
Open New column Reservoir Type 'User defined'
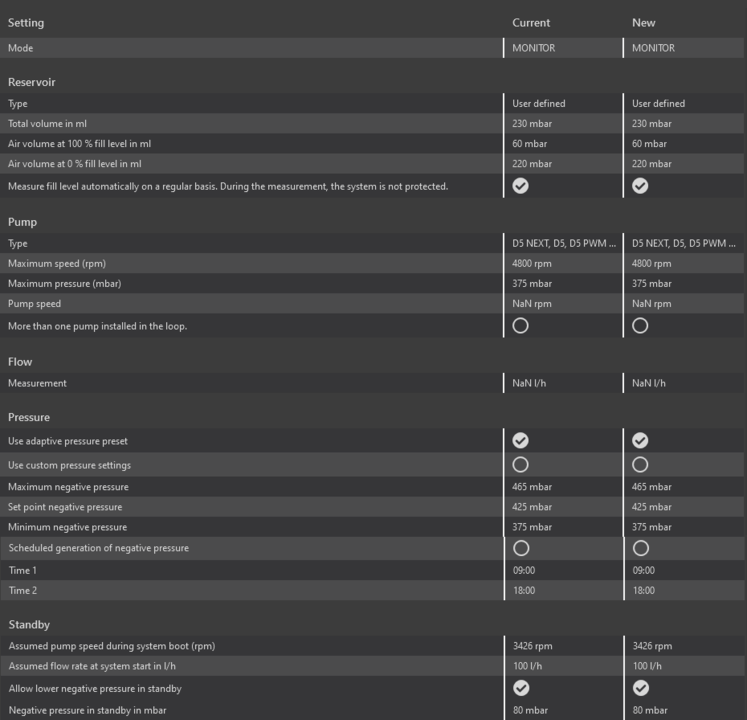tap(659, 104)
